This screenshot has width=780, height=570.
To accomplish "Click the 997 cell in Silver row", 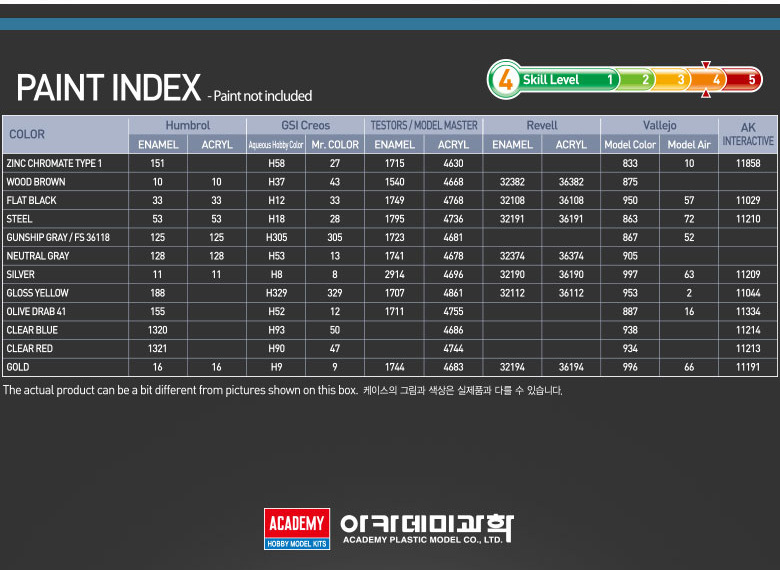I will pos(630,275).
